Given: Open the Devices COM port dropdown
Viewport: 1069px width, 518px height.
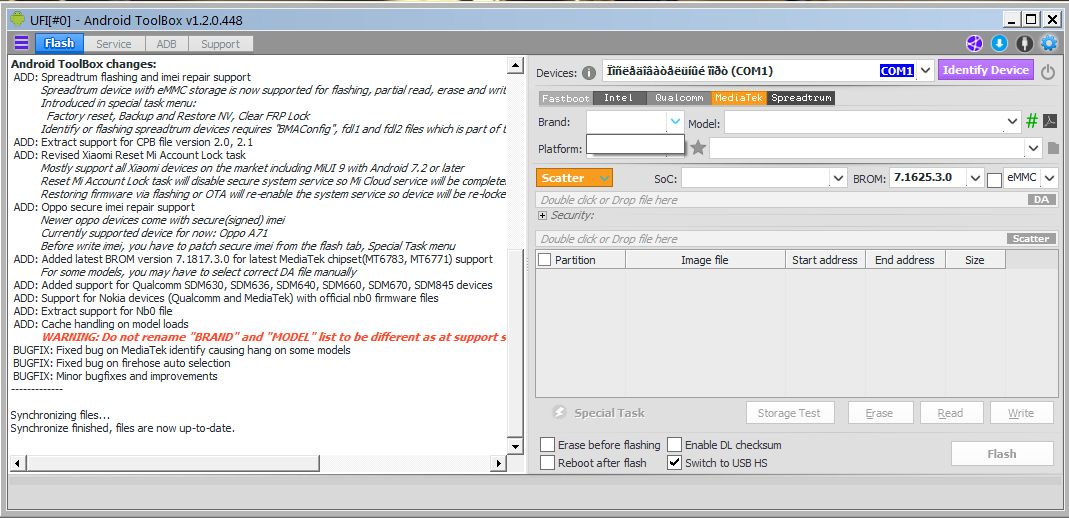Looking at the screenshot, I should pyautogui.click(x=925, y=70).
